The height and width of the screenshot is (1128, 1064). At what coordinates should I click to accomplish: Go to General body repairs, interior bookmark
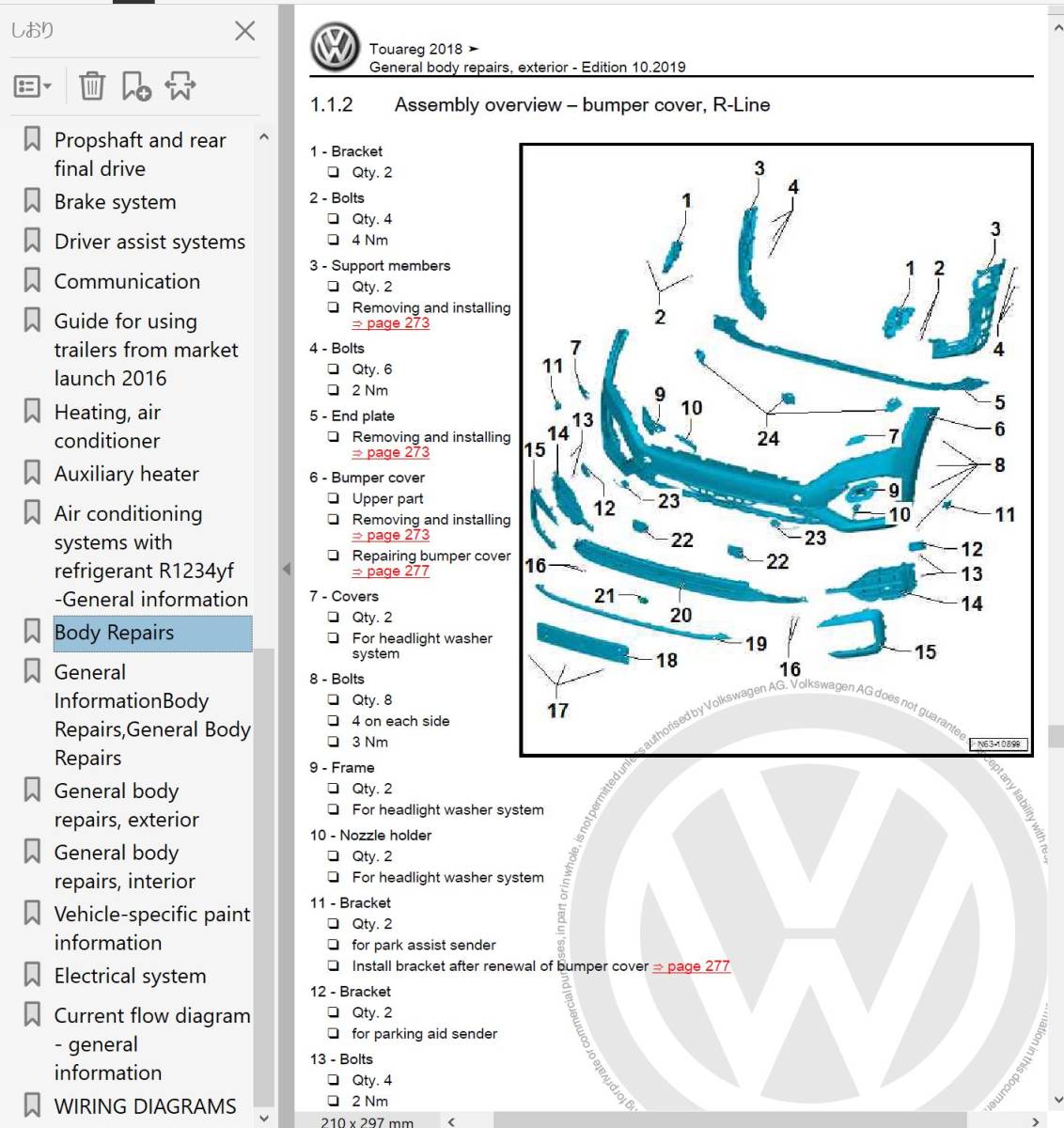124,867
